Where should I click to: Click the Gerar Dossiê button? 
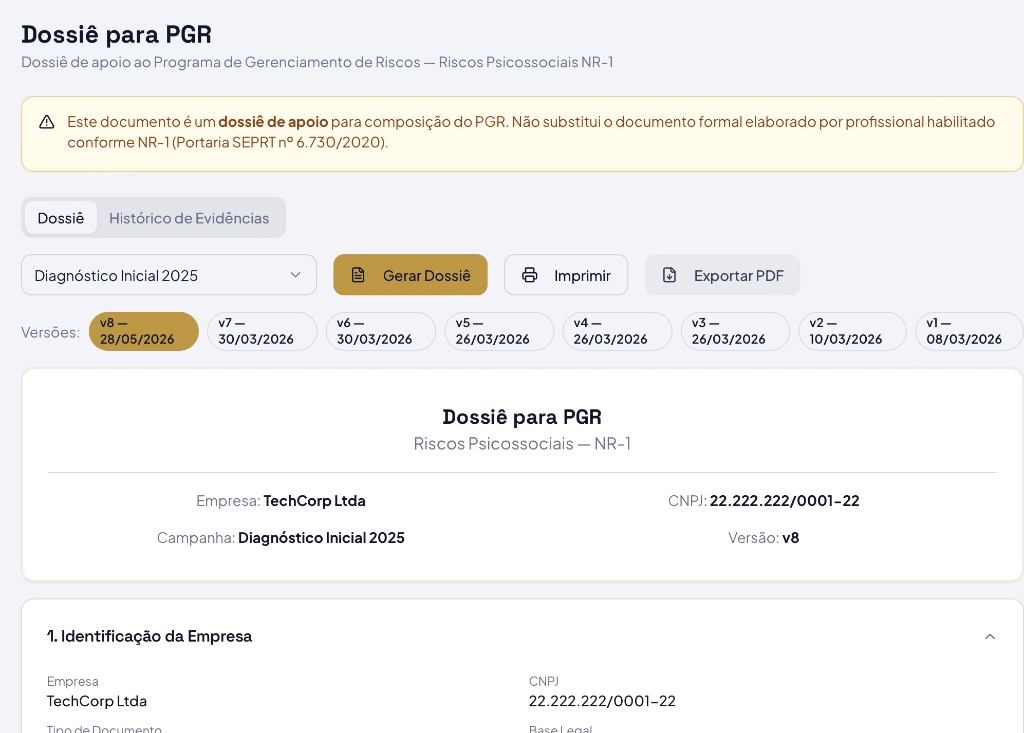click(x=410, y=275)
